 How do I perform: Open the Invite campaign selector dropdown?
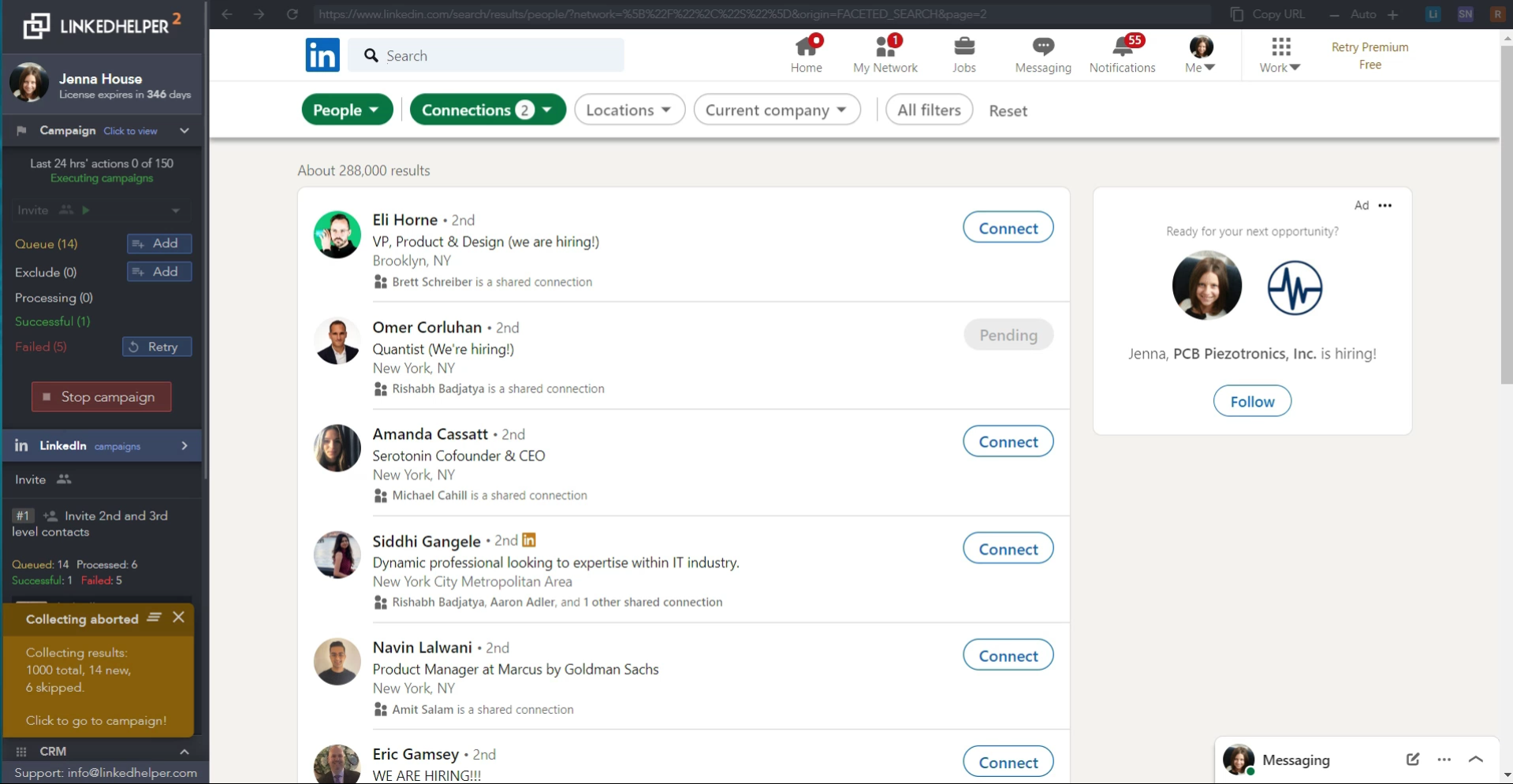click(99, 210)
